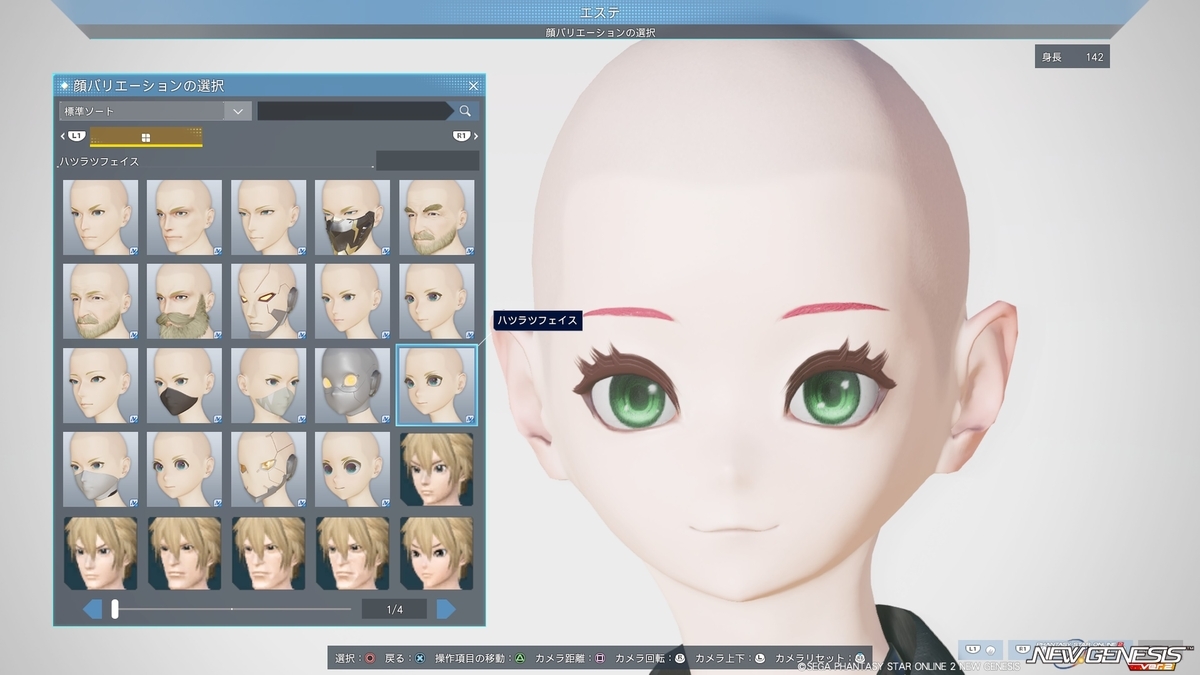This screenshot has height=675, width=1200.
Task: Select the gold grid-icon category tab
Action: 146,137
